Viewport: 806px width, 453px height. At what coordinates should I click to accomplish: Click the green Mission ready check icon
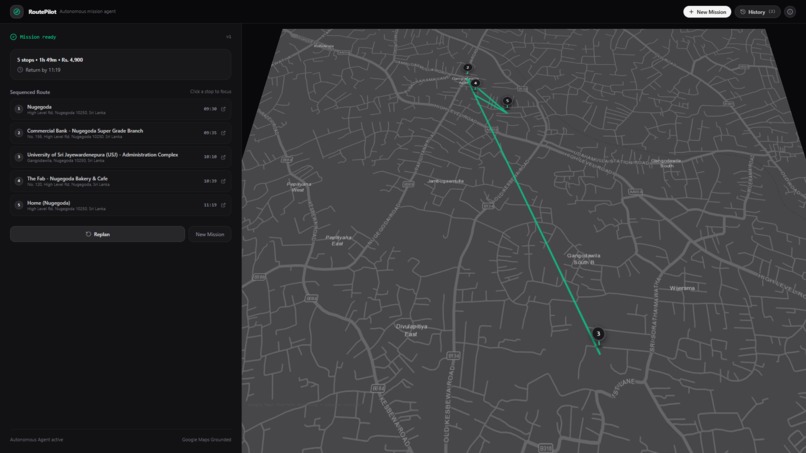click(x=13, y=37)
